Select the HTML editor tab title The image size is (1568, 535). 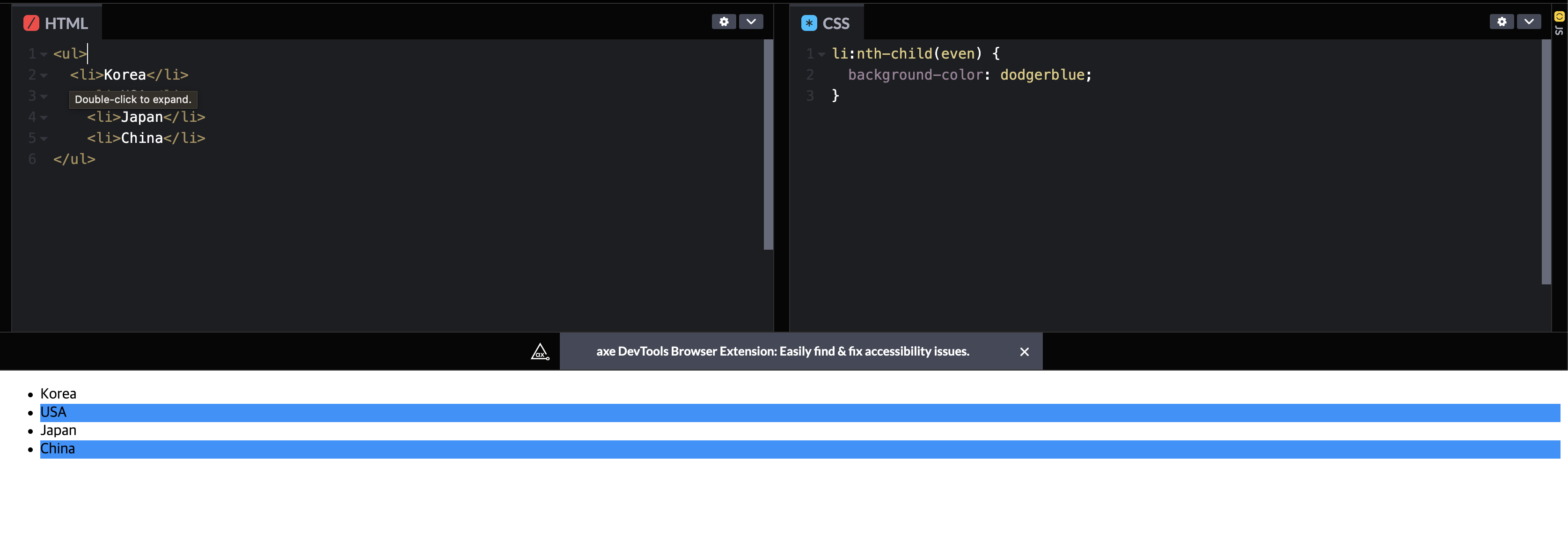[66, 23]
